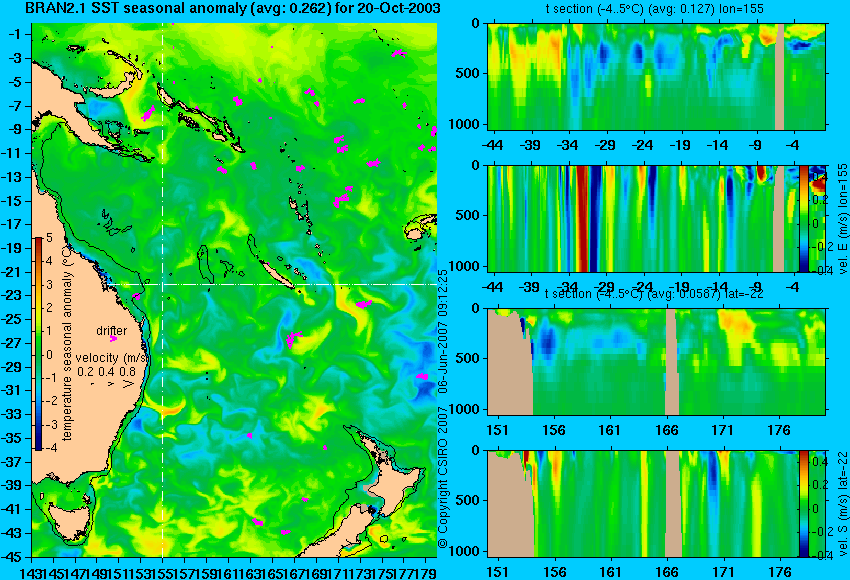
Task: Open the southward velocity lat=-22 section plot
Action: [656, 504]
